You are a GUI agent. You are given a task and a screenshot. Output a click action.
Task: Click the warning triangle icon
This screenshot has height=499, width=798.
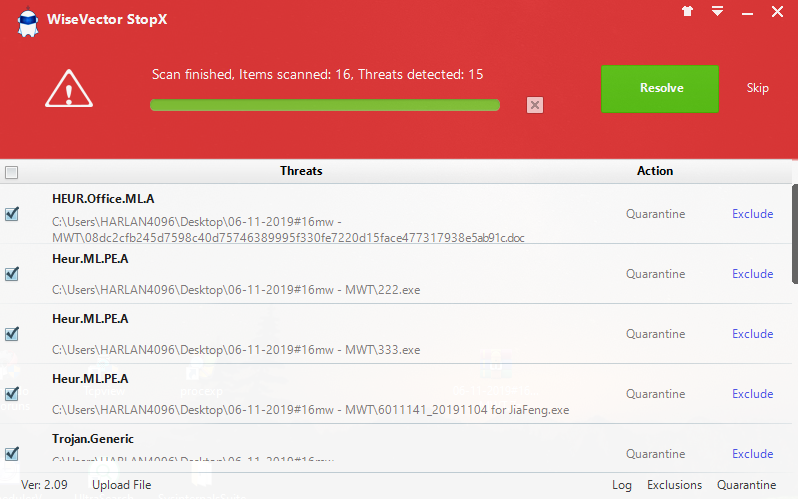(x=69, y=89)
